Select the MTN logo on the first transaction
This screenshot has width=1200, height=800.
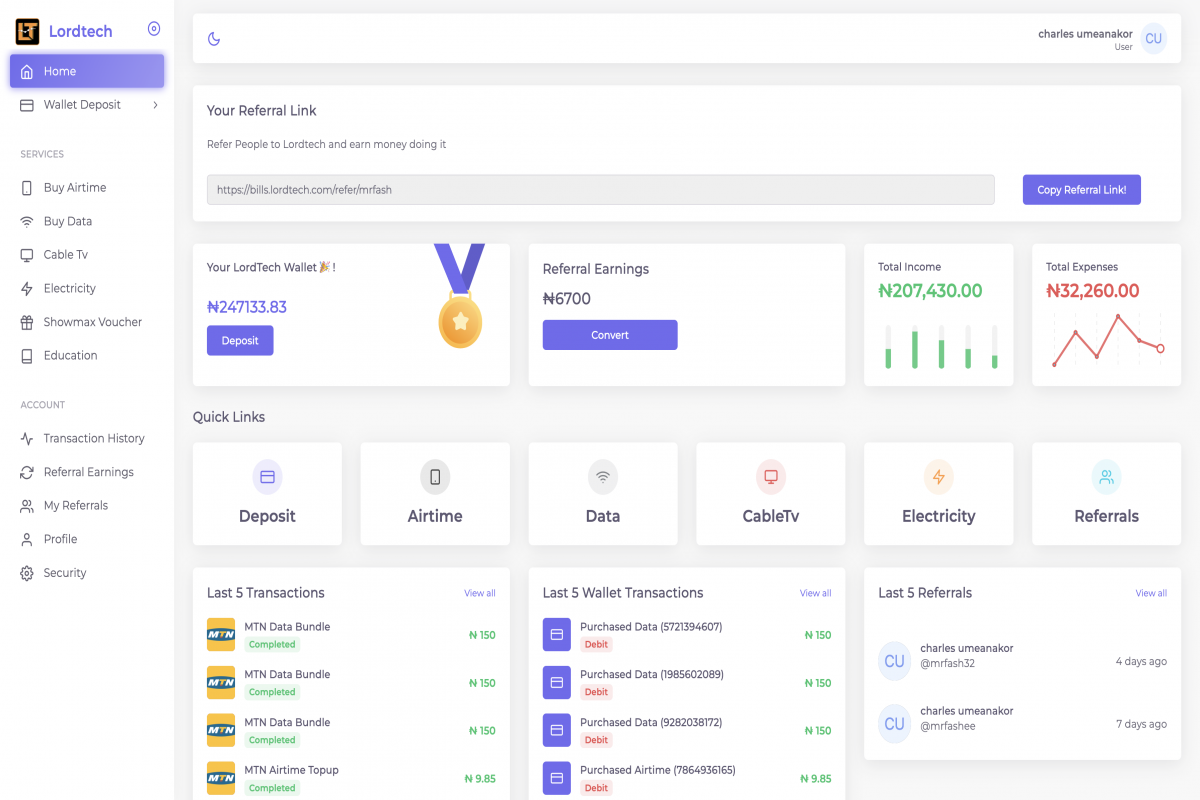[220, 634]
